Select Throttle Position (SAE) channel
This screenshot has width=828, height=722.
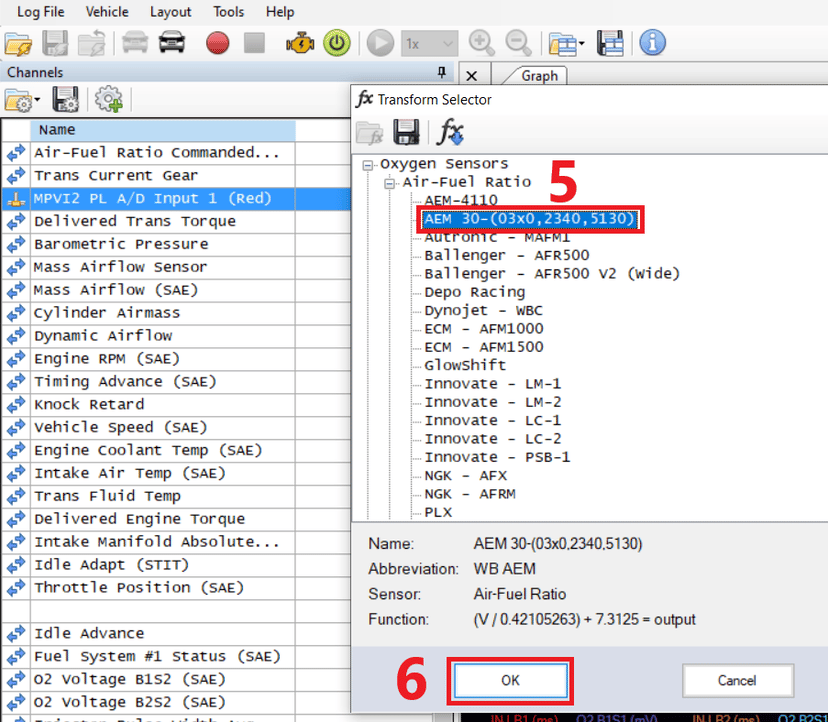[139, 588]
